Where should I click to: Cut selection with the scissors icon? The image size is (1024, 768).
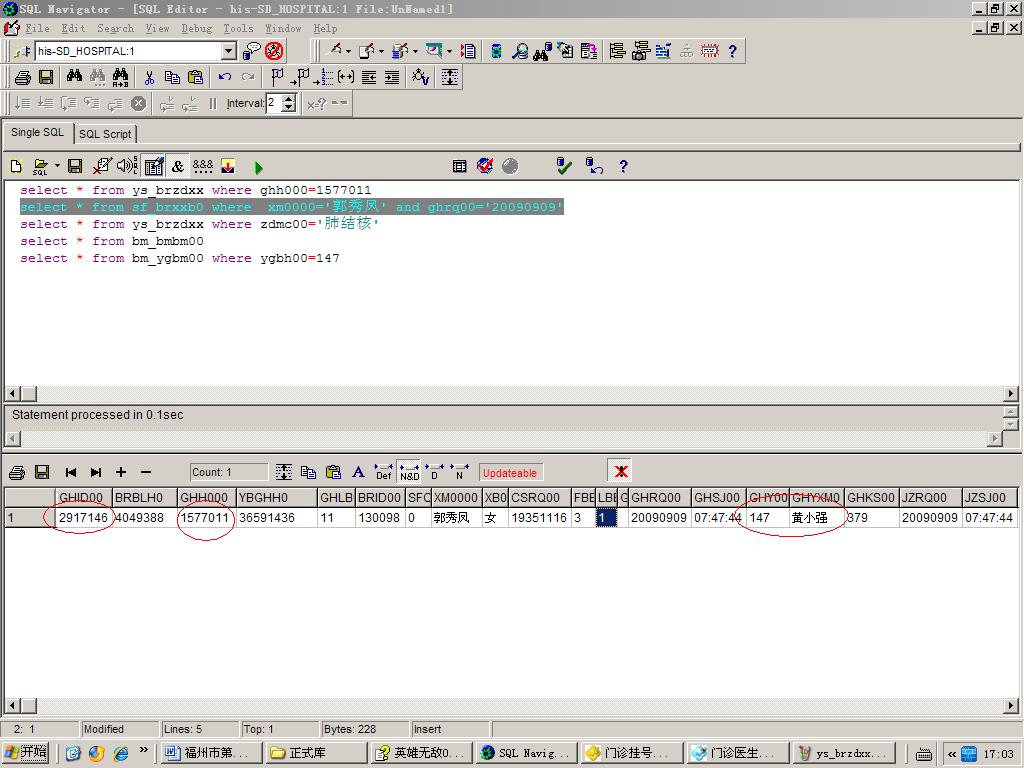point(149,77)
